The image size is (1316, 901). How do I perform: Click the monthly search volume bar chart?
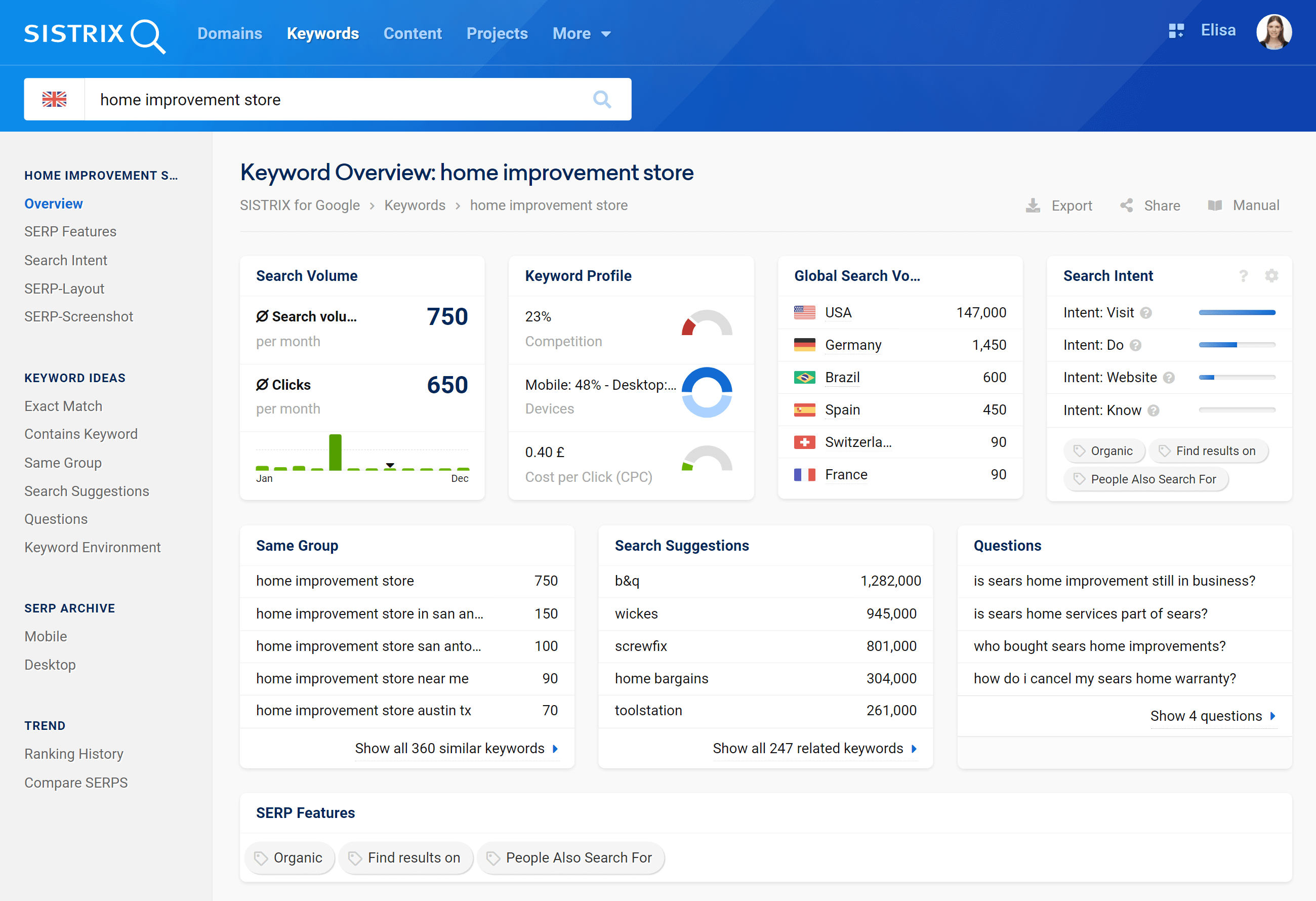[362, 453]
